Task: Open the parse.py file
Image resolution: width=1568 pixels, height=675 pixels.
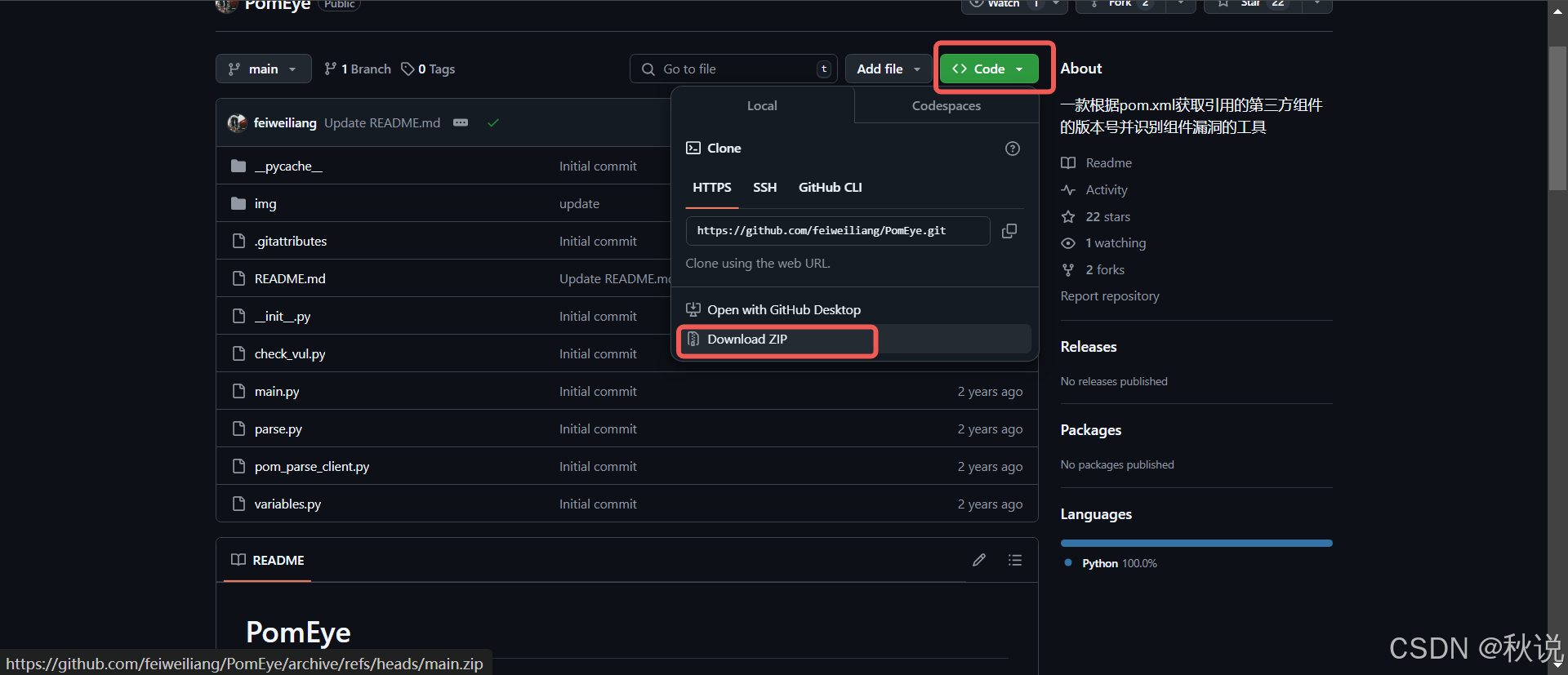Action: (x=278, y=429)
